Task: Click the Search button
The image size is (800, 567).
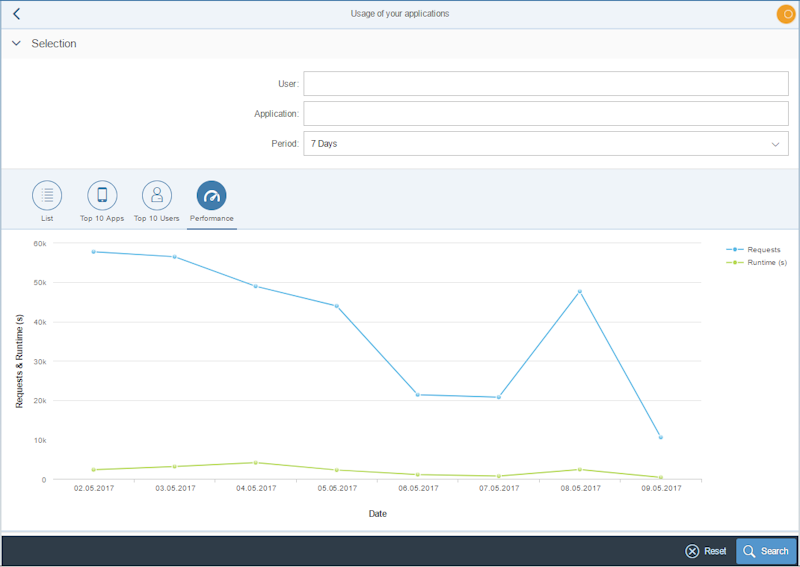Action: pyautogui.click(x=766, y=551)
